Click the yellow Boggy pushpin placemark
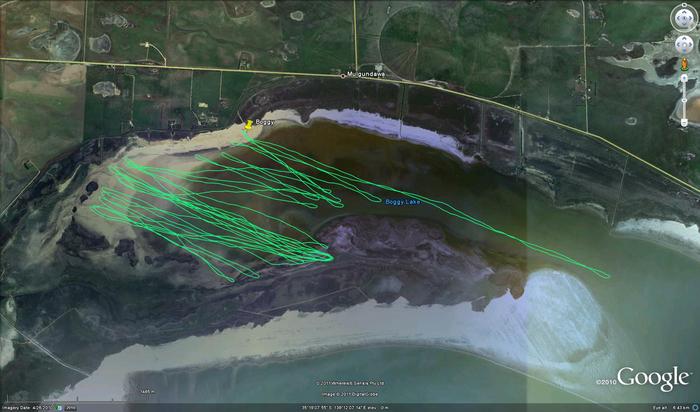700x412 pixels. click(247, 126)
